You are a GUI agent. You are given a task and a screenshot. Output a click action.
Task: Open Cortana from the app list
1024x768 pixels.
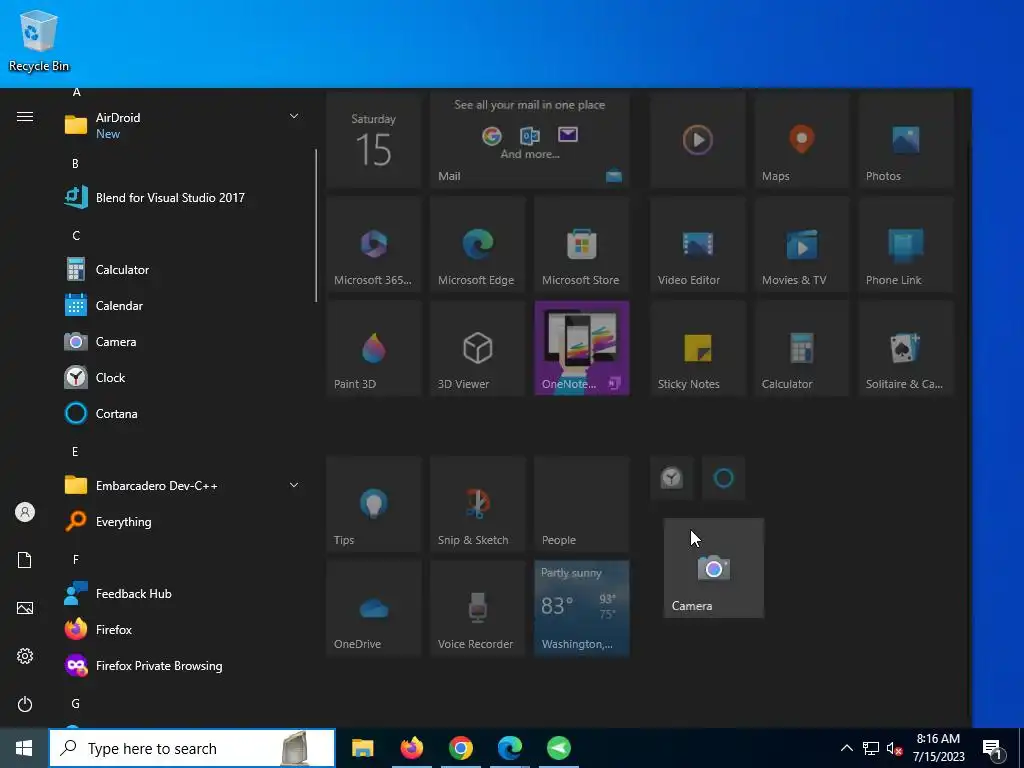[182, 413]
